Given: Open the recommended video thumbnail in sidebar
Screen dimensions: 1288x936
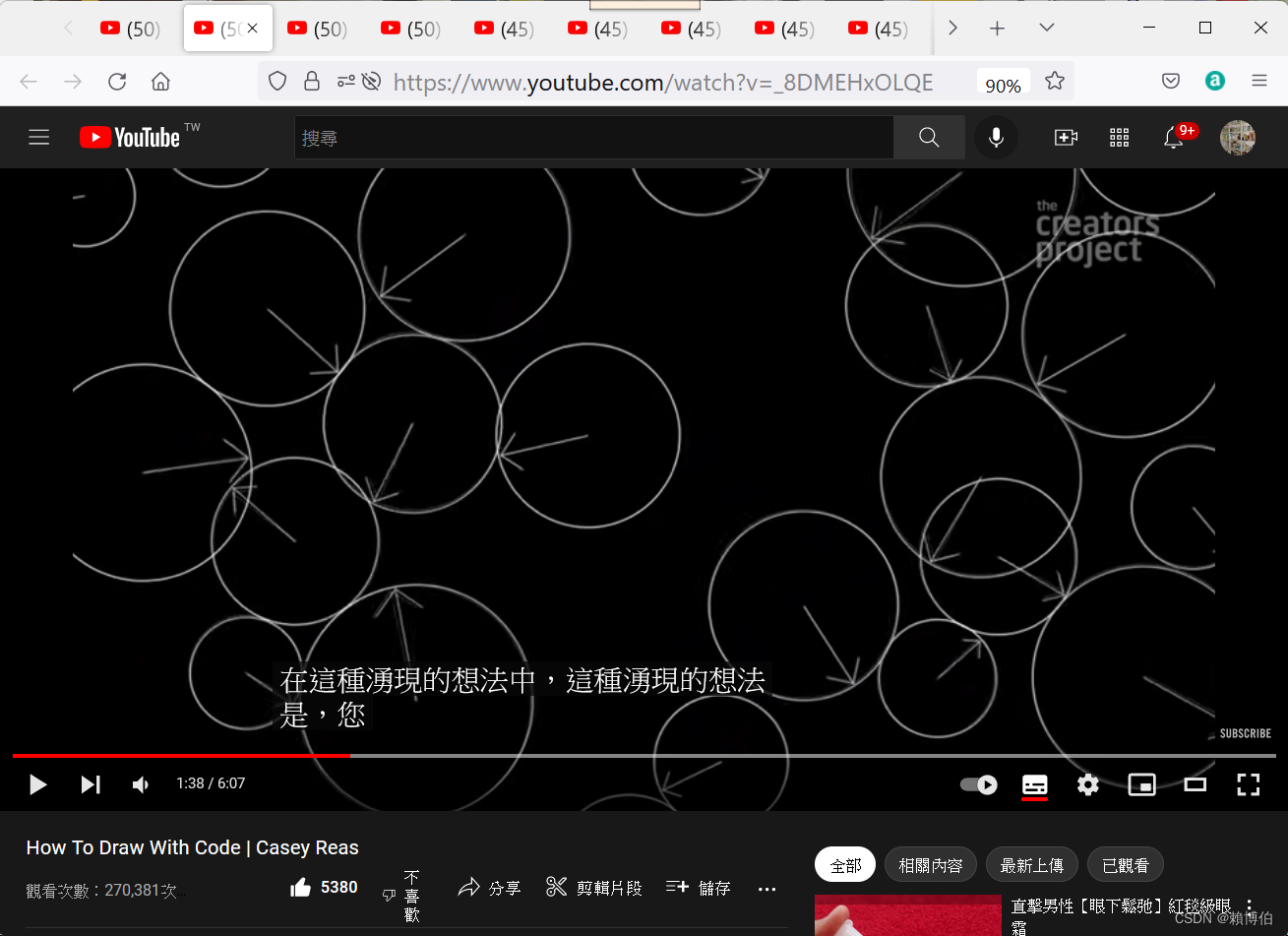Looking at the screenshot, I should (x=907, y=915).
